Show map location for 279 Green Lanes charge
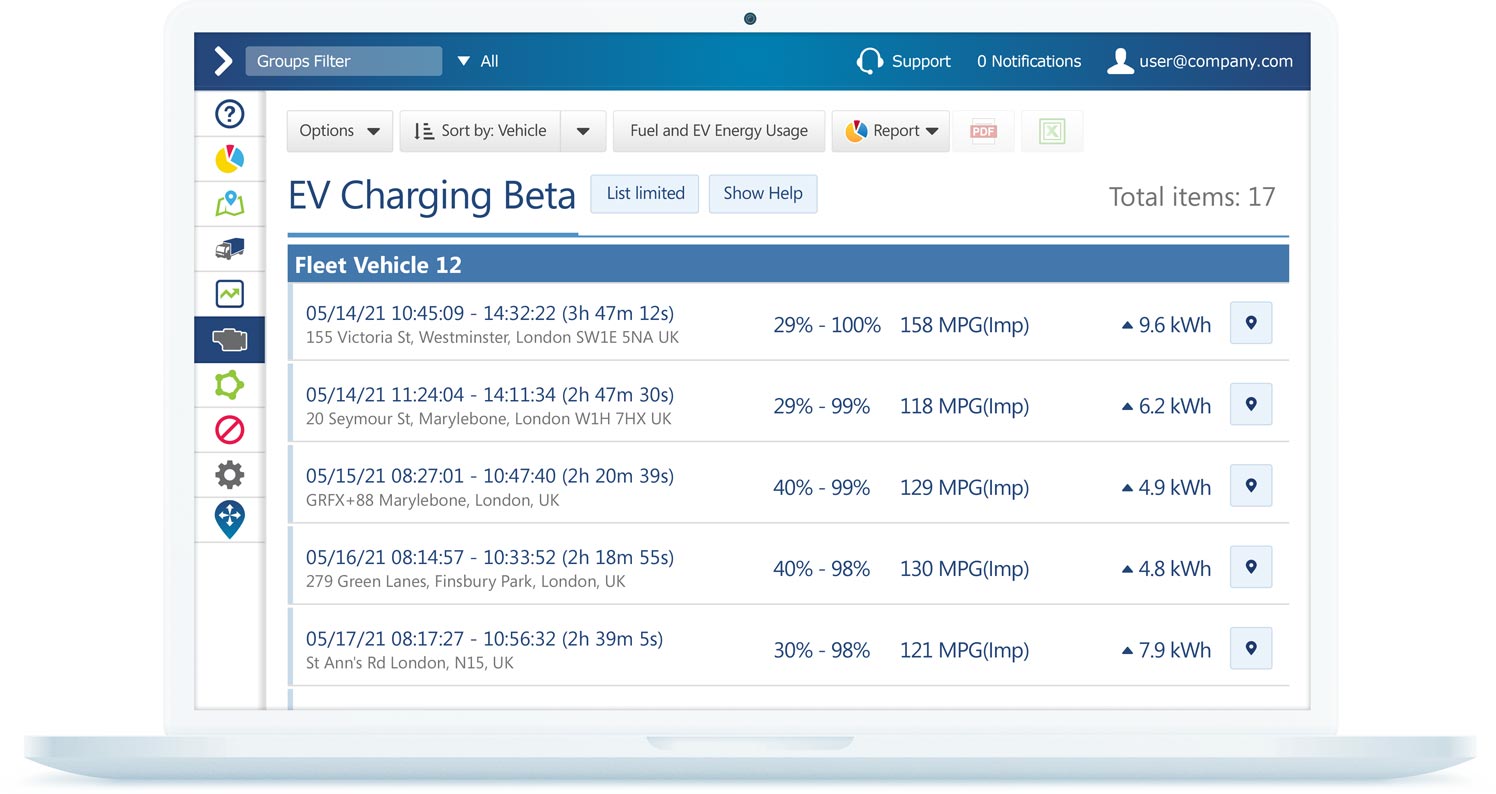The height and width of the screenshot is (794, 1496). pos(1251,567)
